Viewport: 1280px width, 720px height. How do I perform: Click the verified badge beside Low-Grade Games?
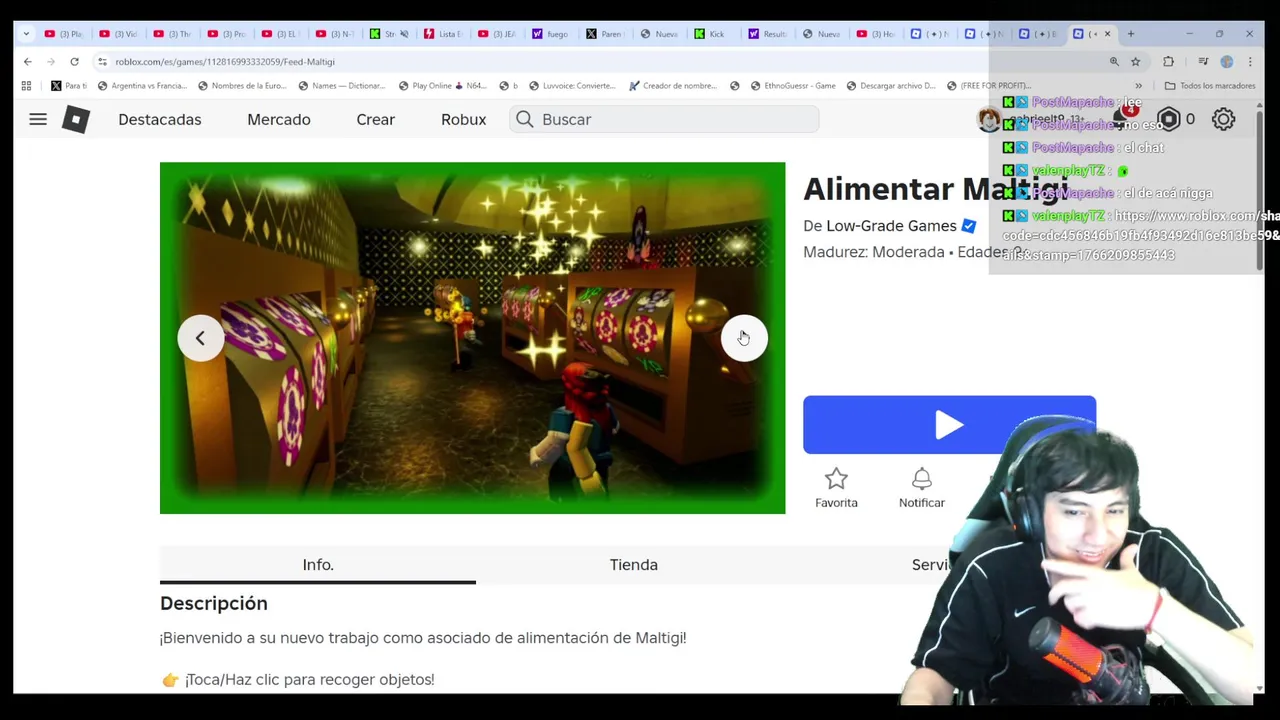point(968,226)
